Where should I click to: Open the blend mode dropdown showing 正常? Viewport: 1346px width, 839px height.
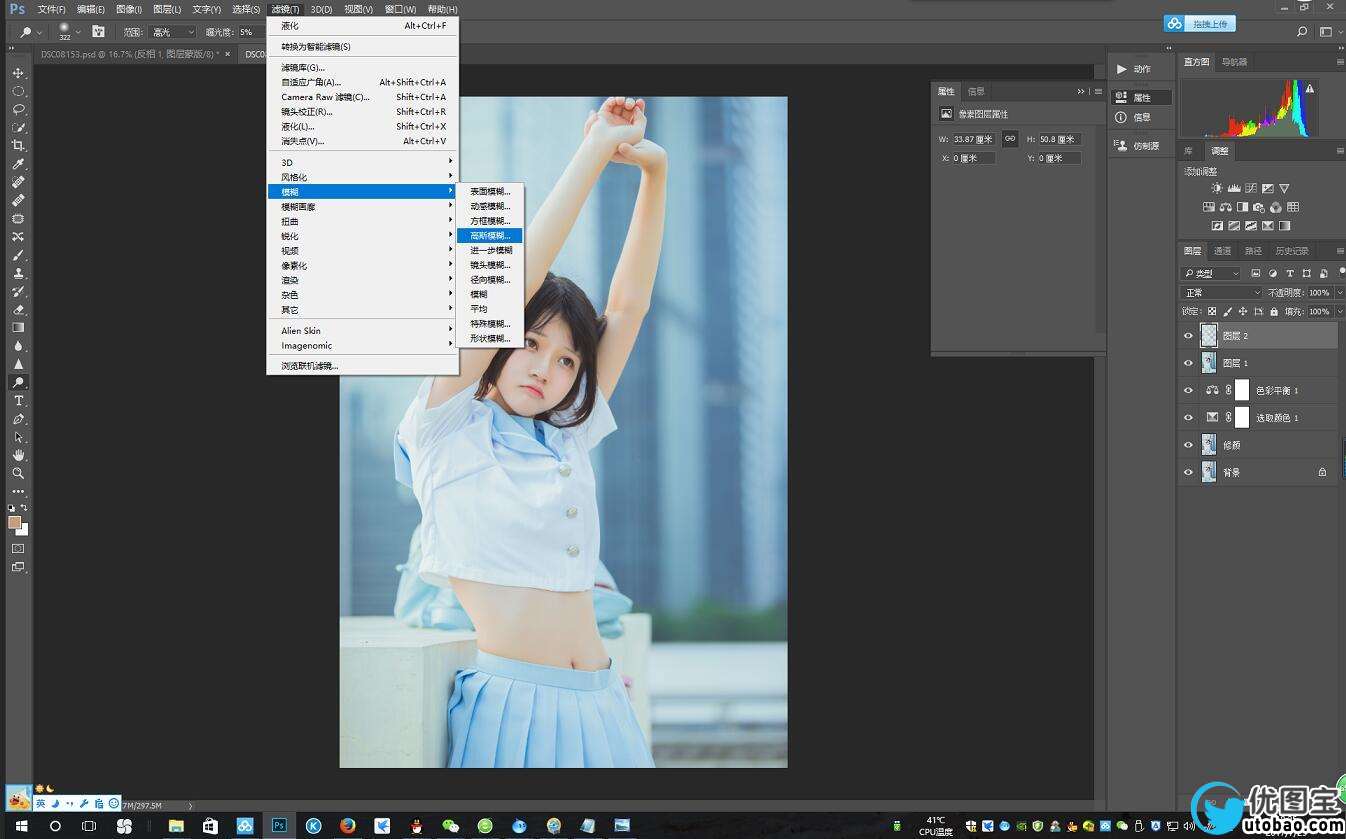pyautogui.click(x=1222, y=292)
